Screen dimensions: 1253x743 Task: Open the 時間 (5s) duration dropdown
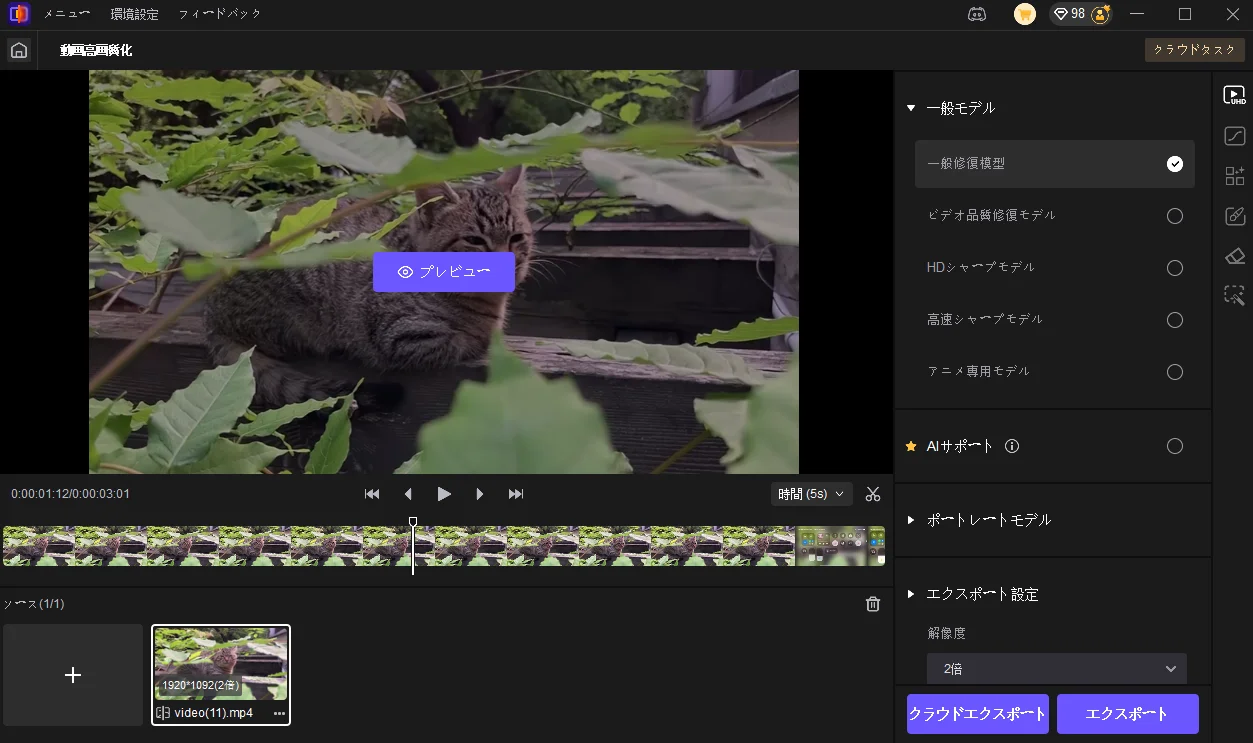pos(811,494)
